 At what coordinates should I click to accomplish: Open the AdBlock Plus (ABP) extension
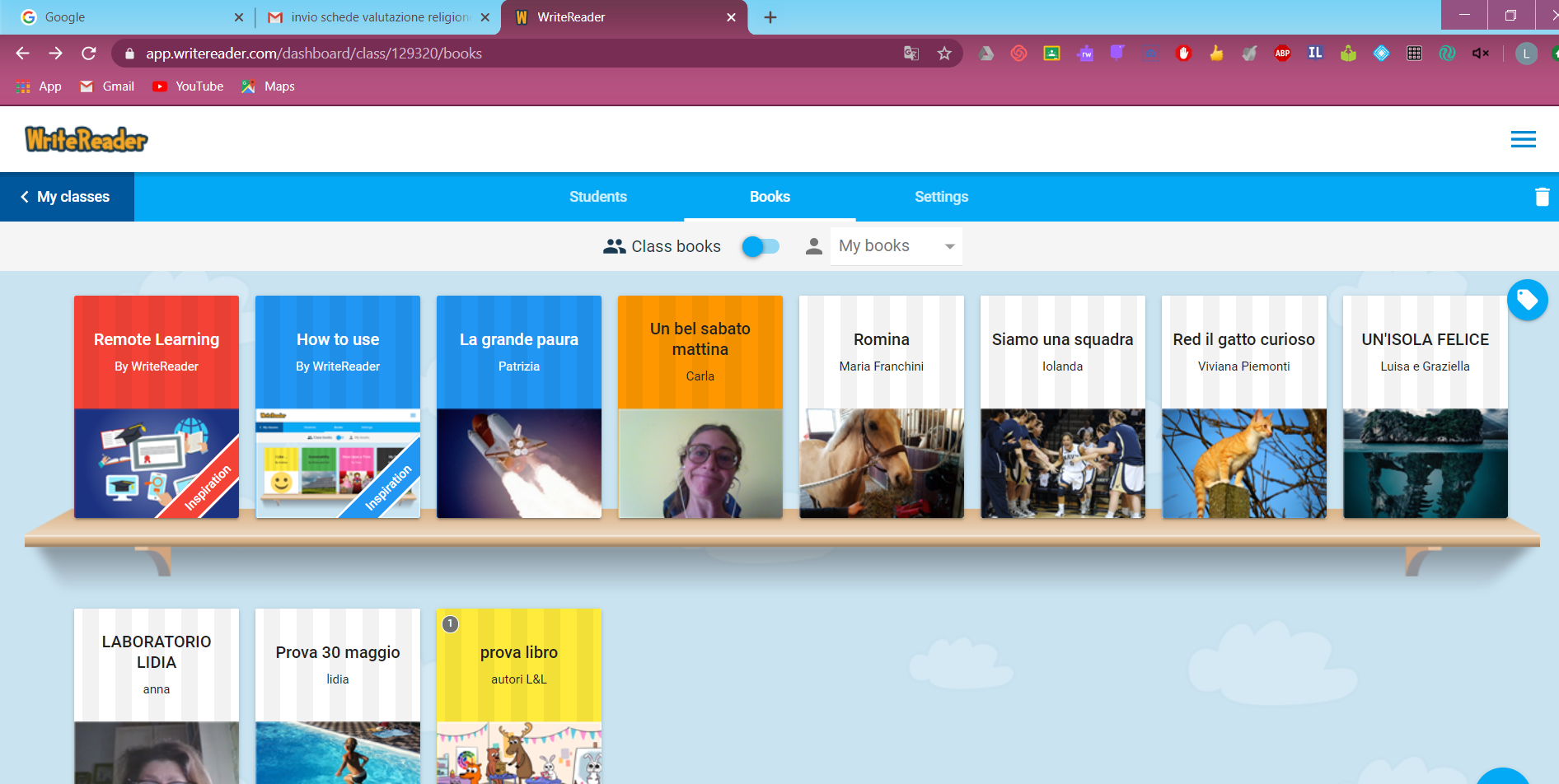tap(1282, 54)
